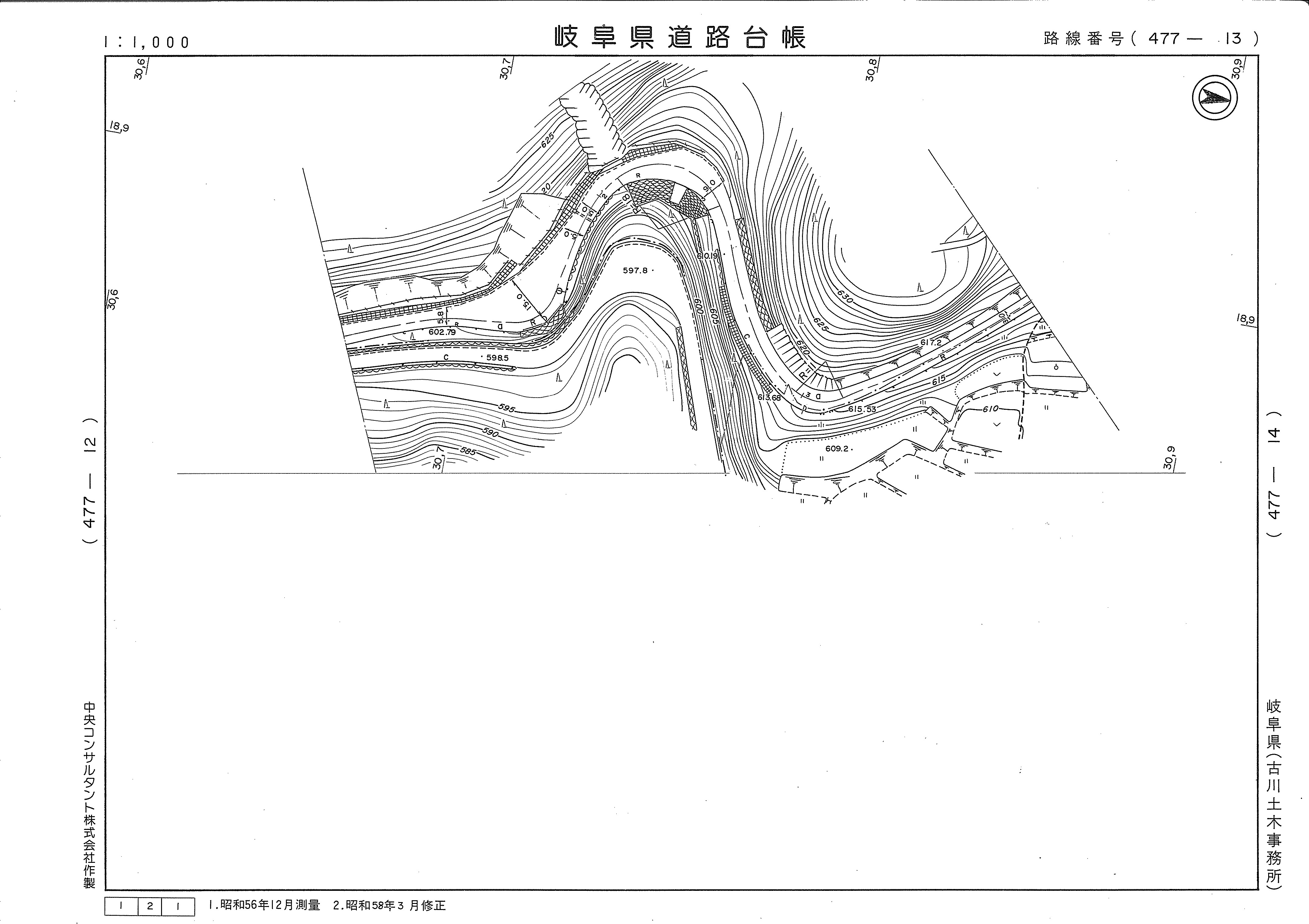Click the 617.2 elevation label

(931, 343)
